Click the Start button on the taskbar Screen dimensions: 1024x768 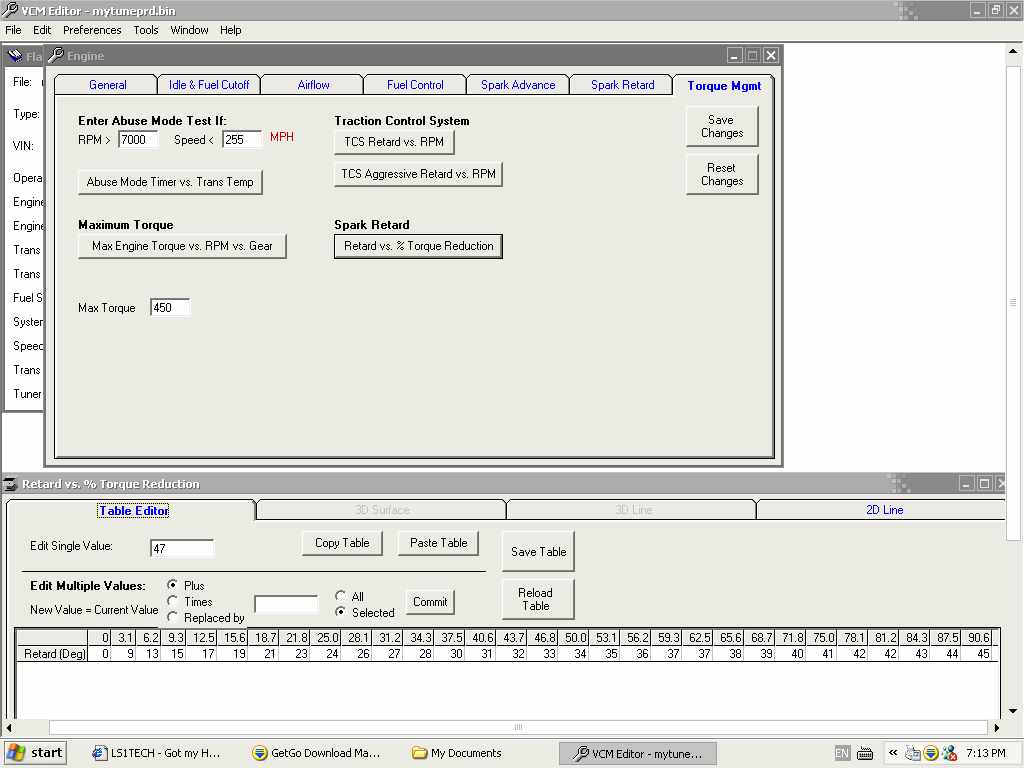(36, 753)
